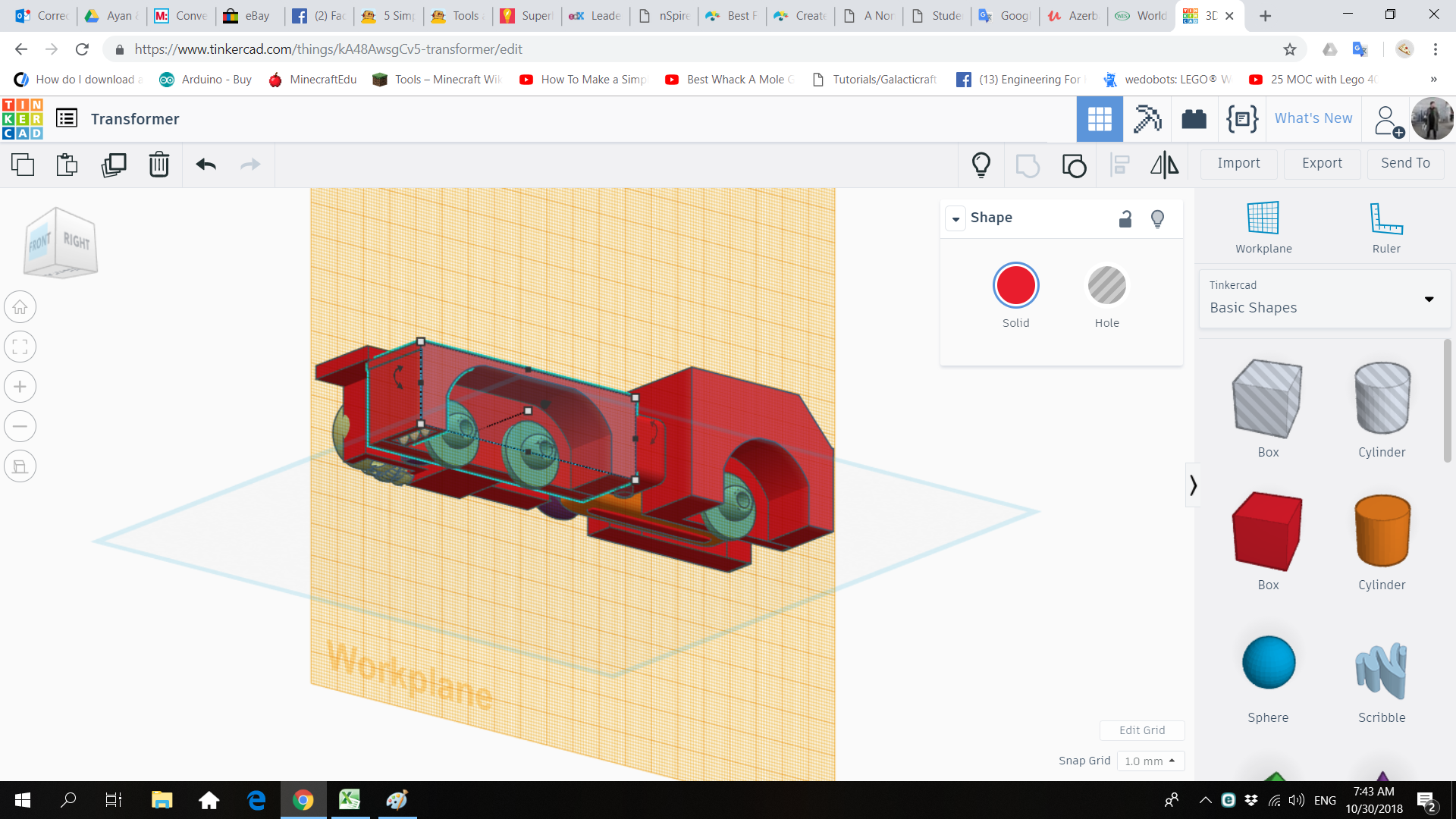The height and width of the screenshot is (819, 1456).
Task: Collapse the Shape panel
Action: (x=955, y=218)
